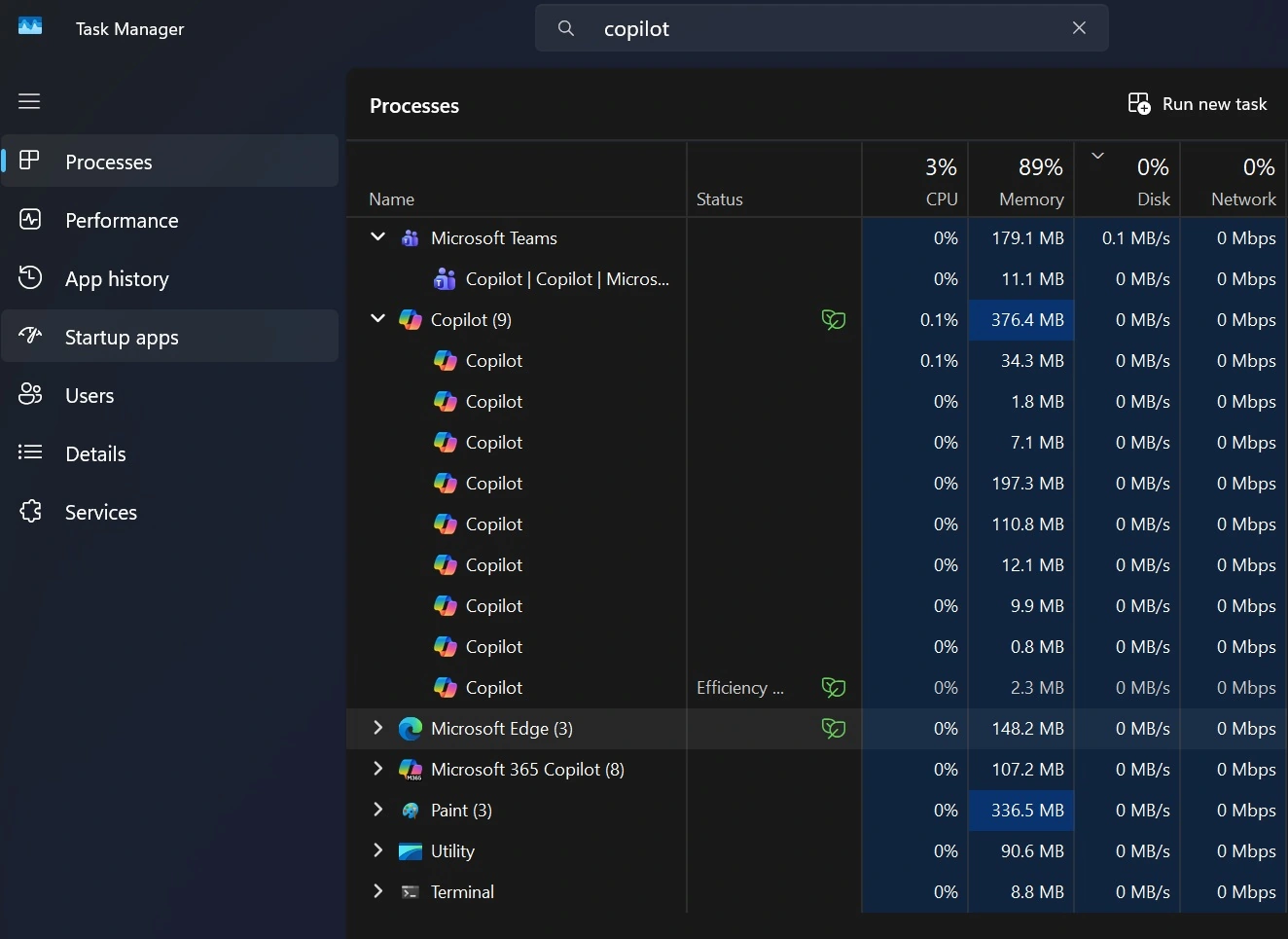This screenshot has width=1288, height=939.
Task: Click the Terminal app icon
Action: (x=410, y=891)
